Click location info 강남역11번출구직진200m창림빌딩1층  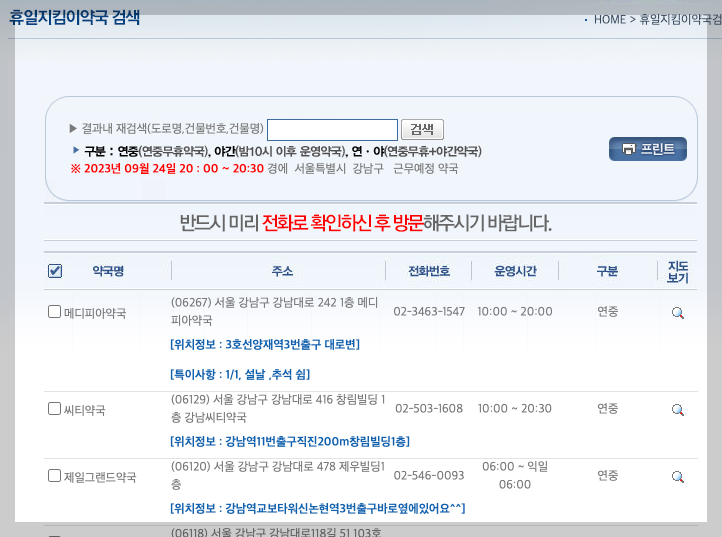click(x=290, y=441)
